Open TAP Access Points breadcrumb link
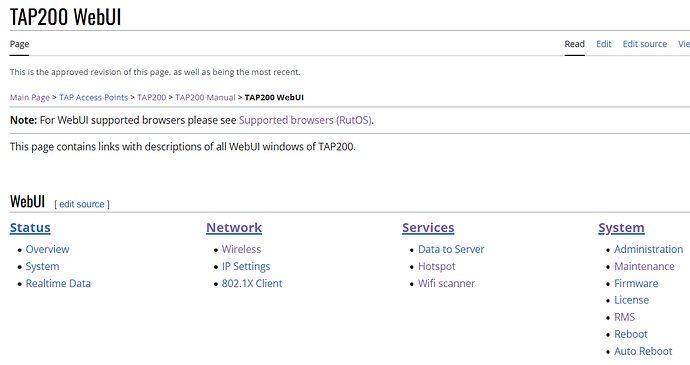Viewport: 690px width, 365px height. pyautogui.click(x=93, y=97)
